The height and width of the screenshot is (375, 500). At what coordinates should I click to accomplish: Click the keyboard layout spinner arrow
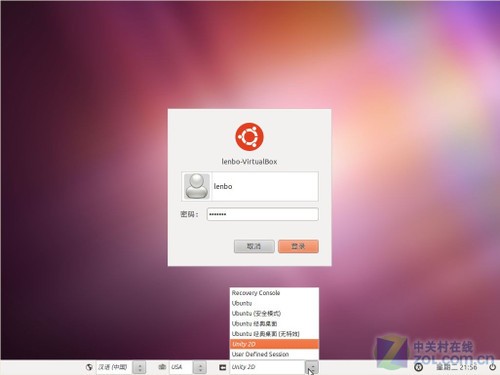click(x=200, y=367)
